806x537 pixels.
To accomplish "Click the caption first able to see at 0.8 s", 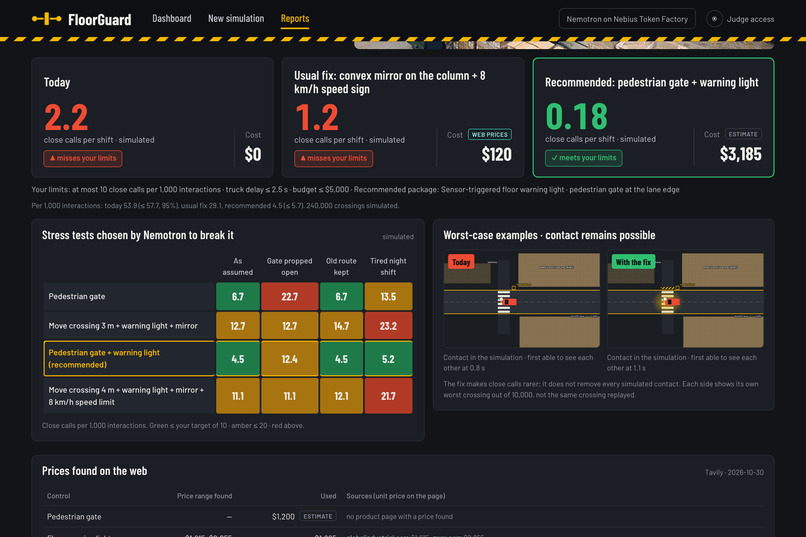I will 518,363.
